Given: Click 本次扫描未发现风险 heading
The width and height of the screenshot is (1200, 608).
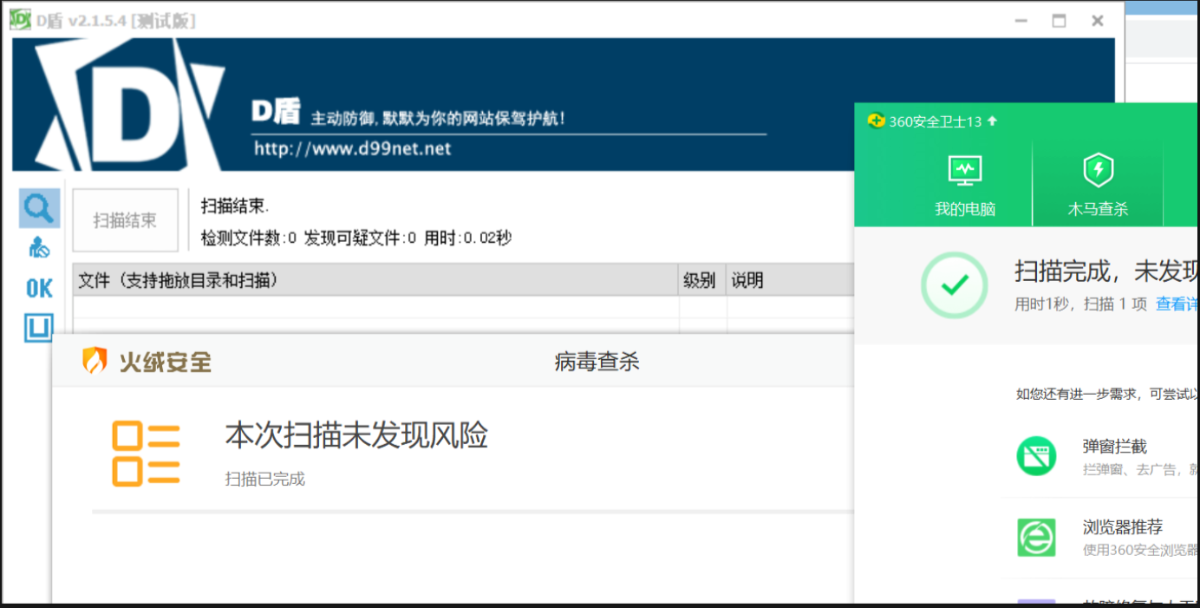Looking at the screenshot, I should tap(357, 436).
